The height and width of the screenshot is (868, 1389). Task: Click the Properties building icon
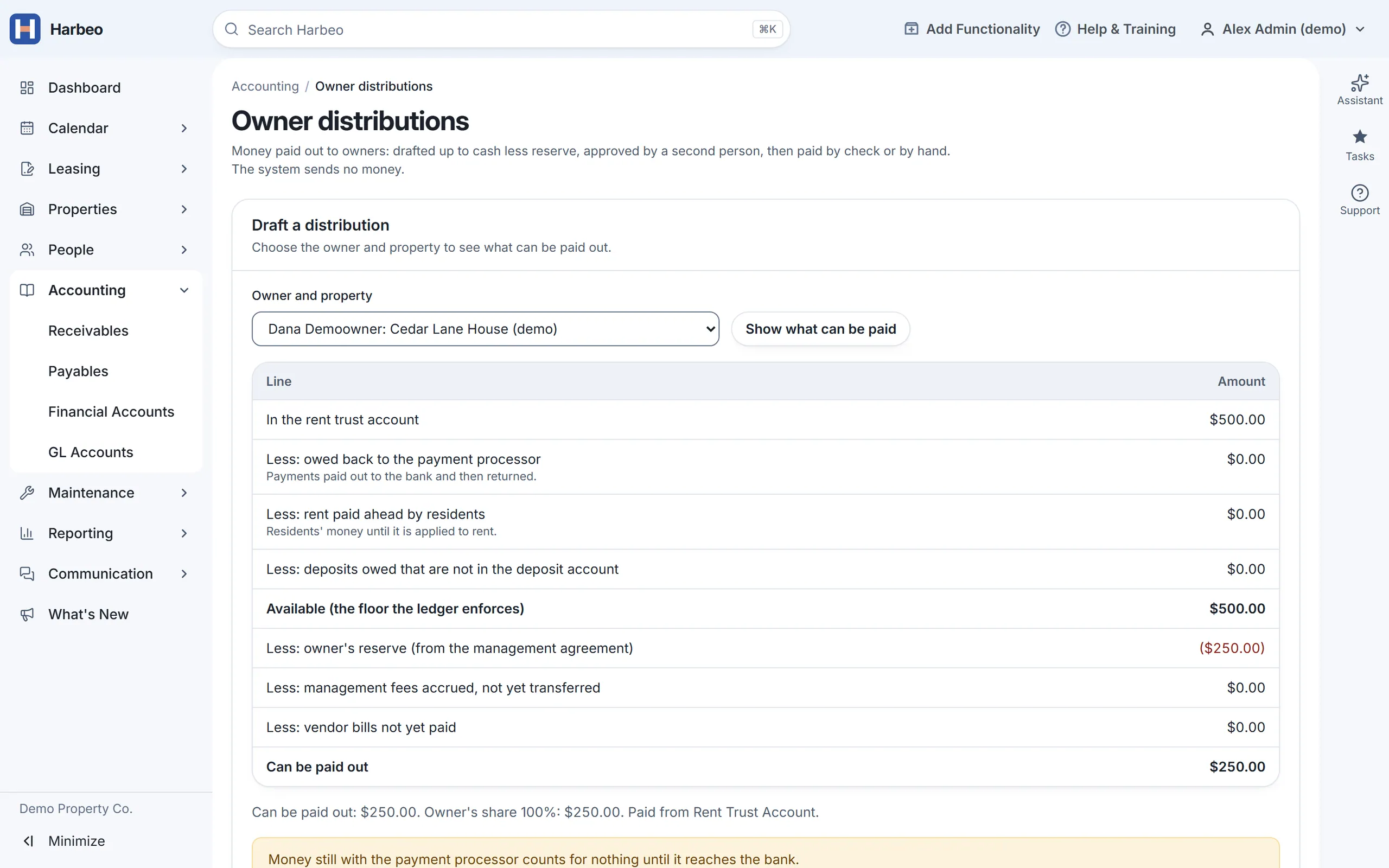tap(27, 209)
